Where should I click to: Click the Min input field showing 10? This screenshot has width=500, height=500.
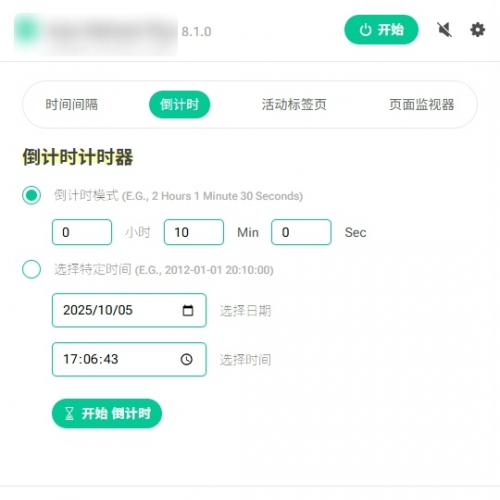194,232
